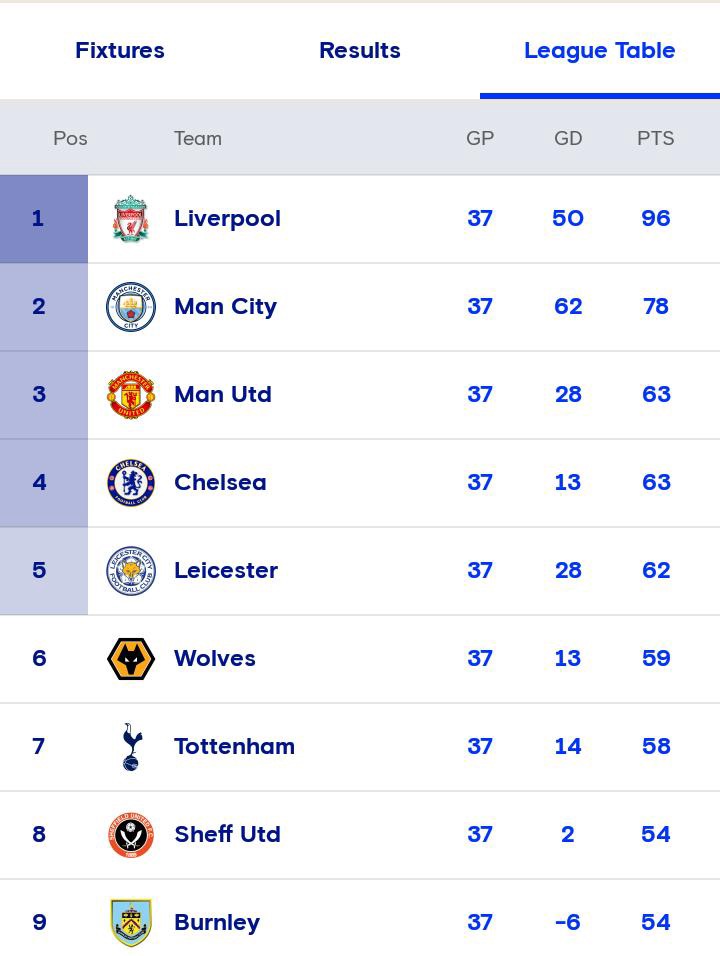Open the Tottenham team link
This screenshot has height=956, width=720.
[x=234, y=747]
